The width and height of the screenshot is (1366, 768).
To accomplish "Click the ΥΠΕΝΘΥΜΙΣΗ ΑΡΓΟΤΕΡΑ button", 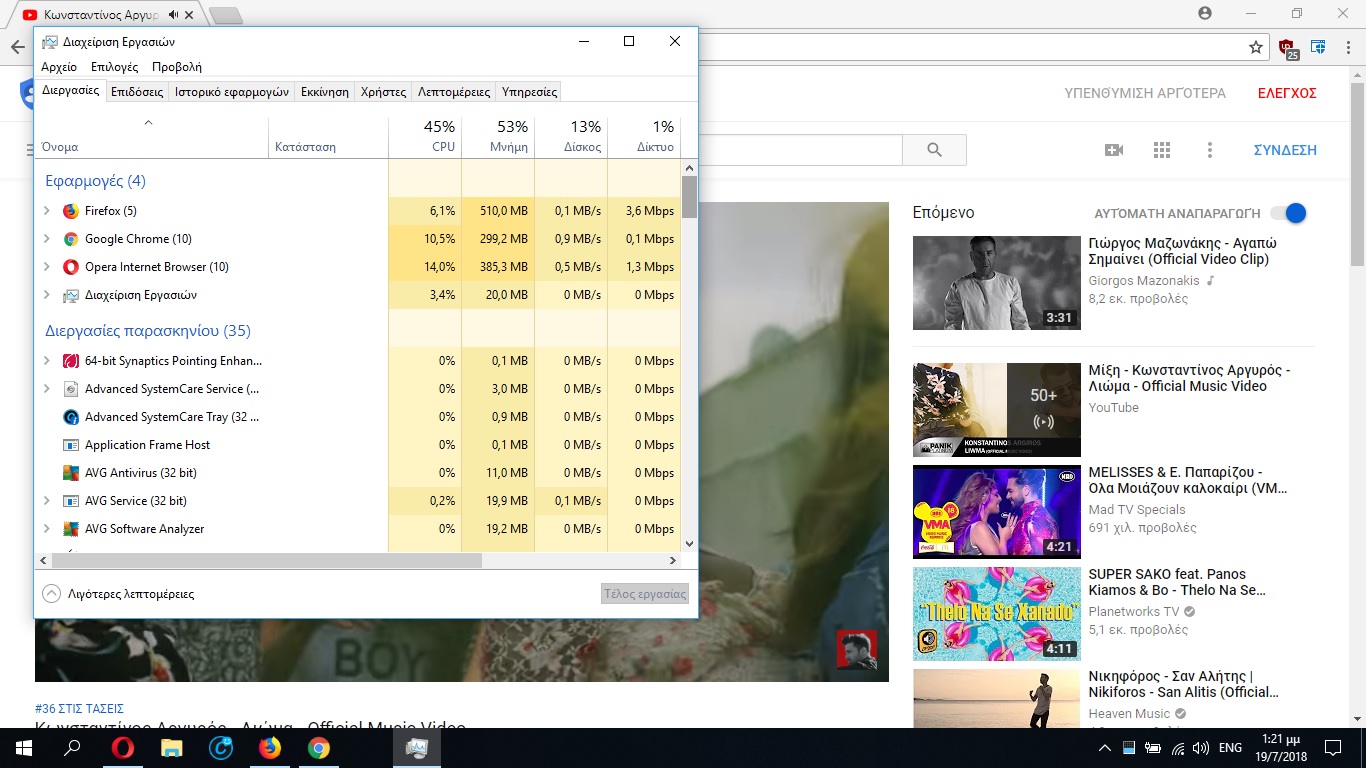I will coord(1145,93).
